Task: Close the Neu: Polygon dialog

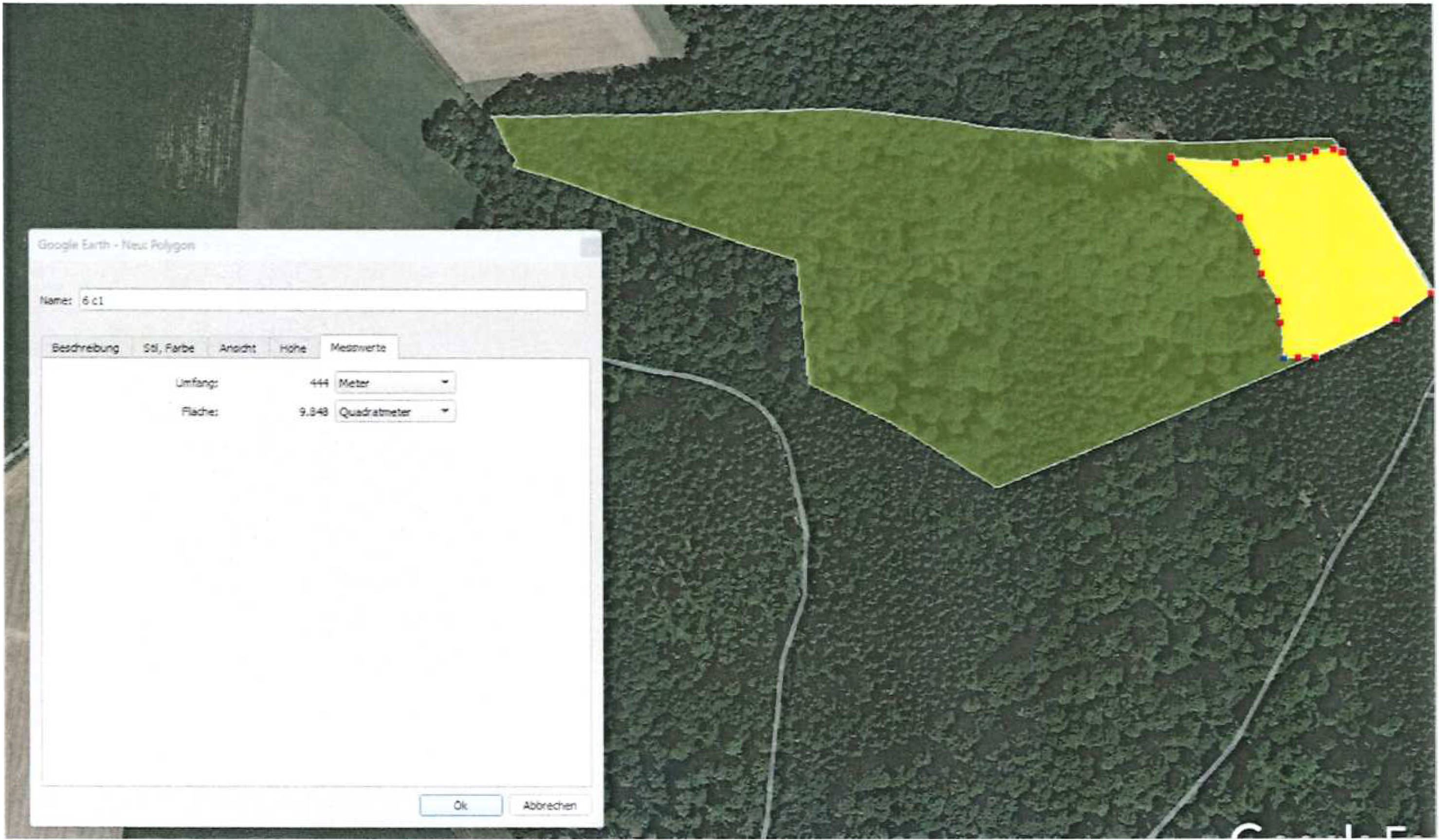Action: [590, 247]
